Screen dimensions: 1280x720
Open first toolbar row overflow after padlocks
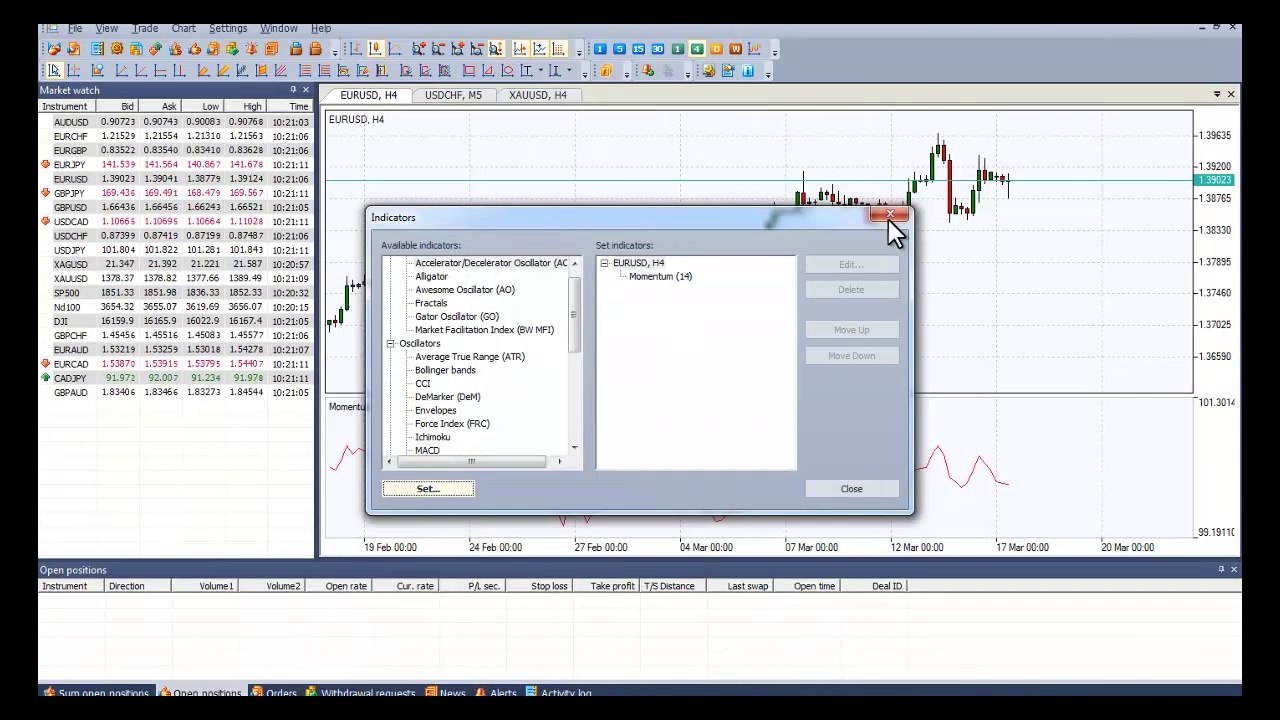click(334, 51)
